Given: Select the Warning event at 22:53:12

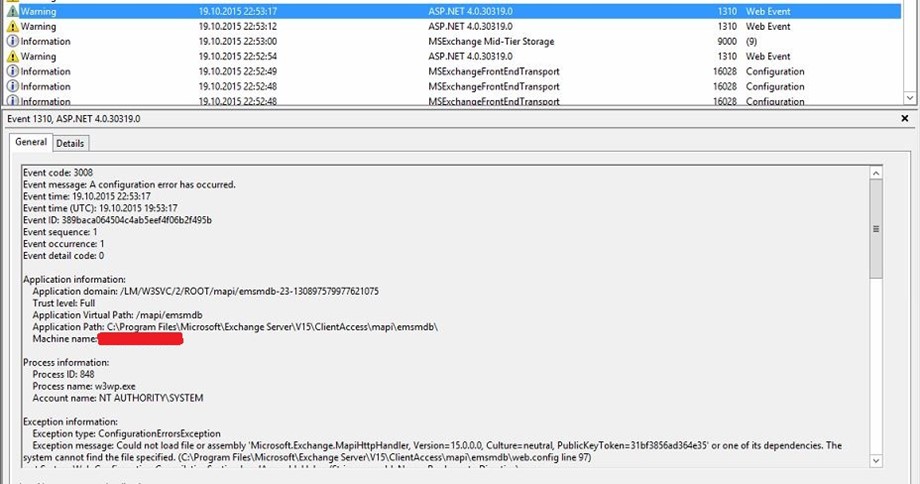Looking at the screenshot, I should tap(453, 26).
